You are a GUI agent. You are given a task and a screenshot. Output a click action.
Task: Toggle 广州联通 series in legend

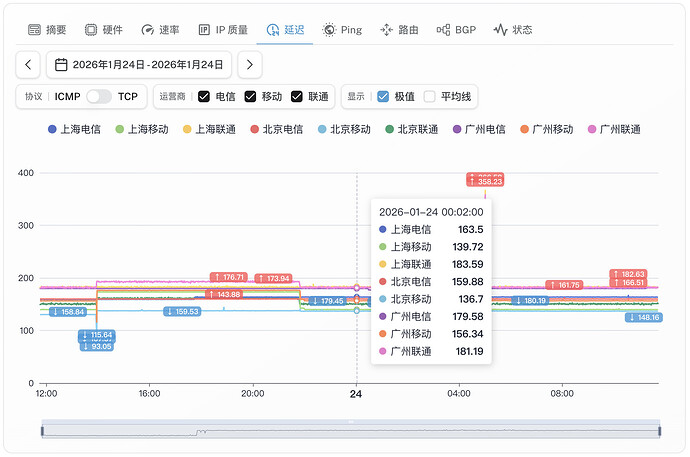pyautogui.click(x=614, y=129)
